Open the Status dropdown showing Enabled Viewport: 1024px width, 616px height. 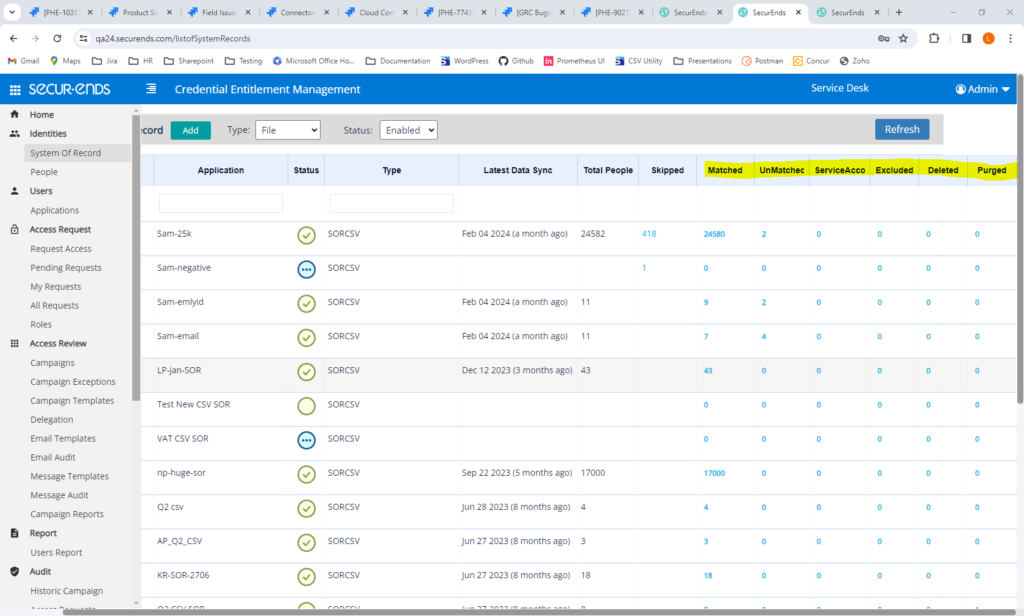tap(409, 130)
